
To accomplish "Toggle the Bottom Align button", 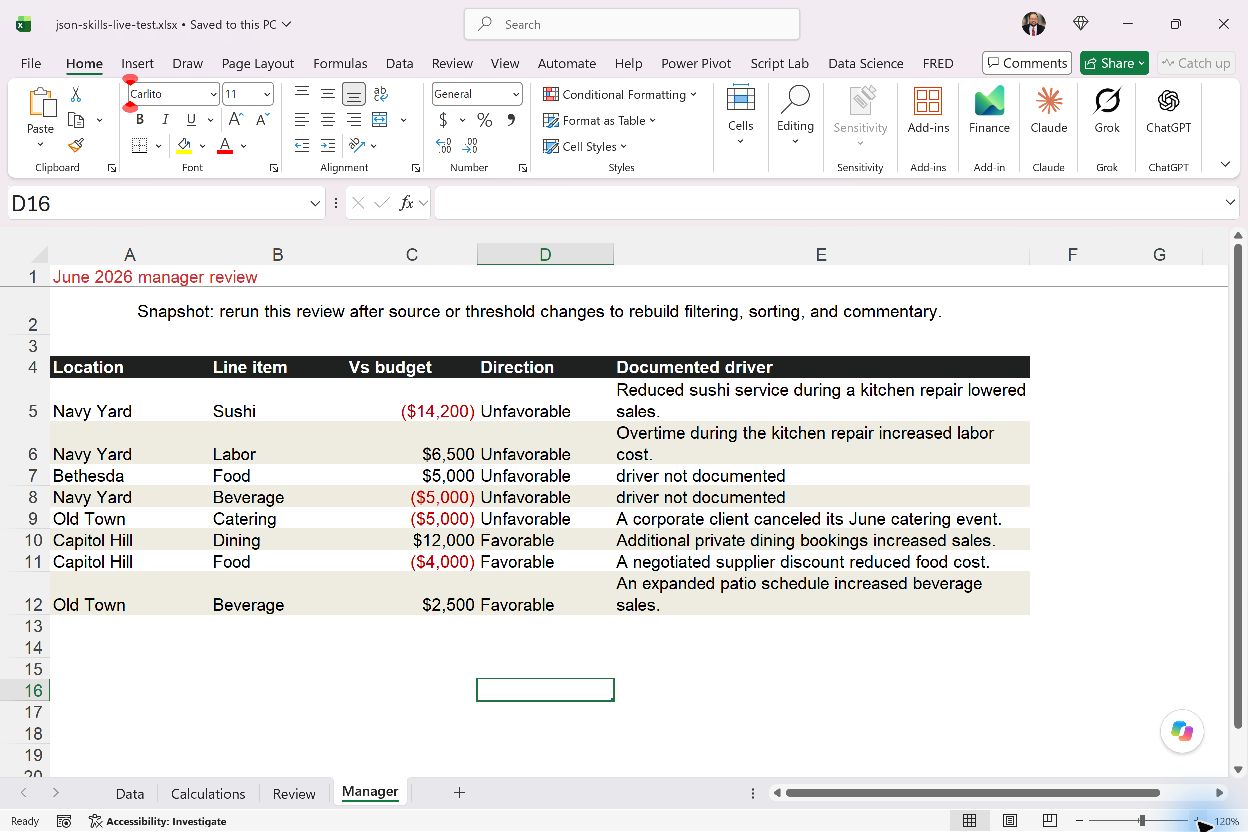I will tap(354, 94).
